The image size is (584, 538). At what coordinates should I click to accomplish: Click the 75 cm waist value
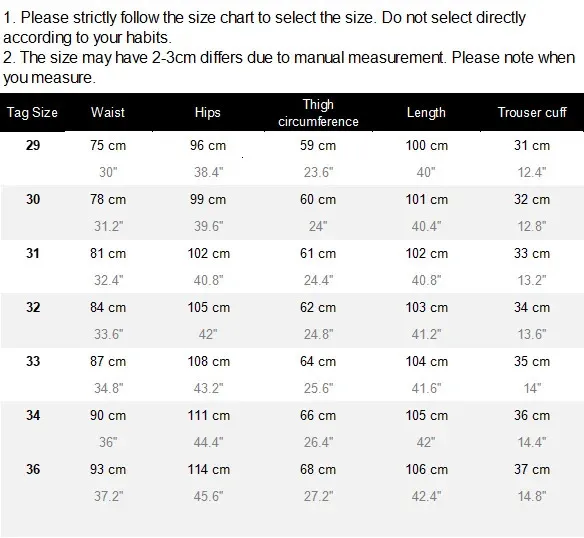point(108,145)
